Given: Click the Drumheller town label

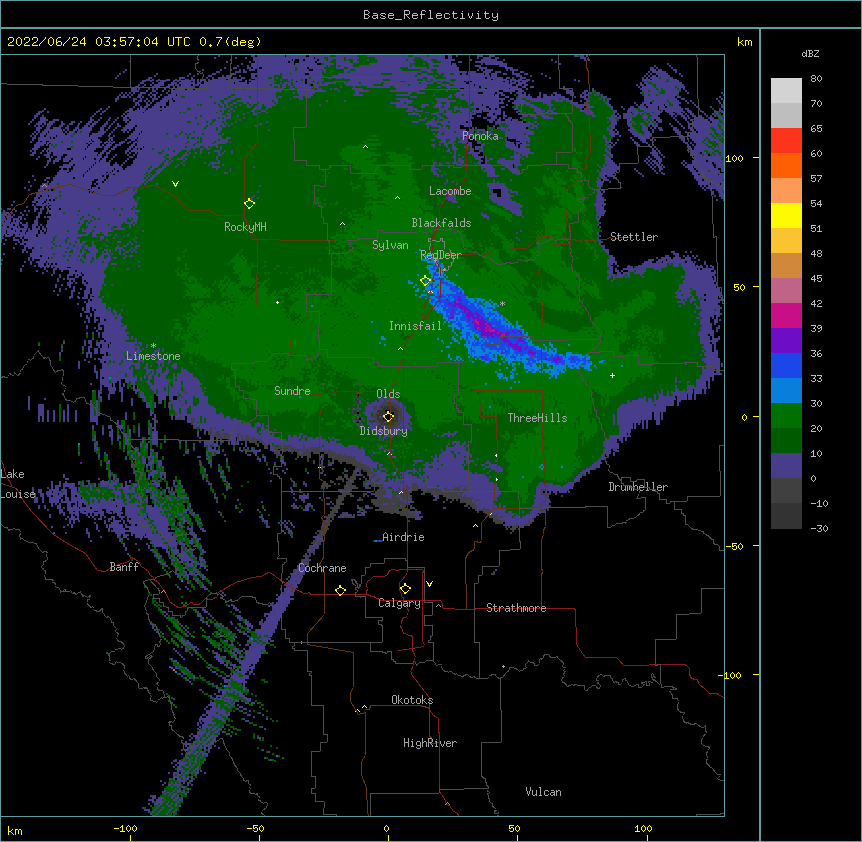Looking at the screenshot, I should 638,487.
